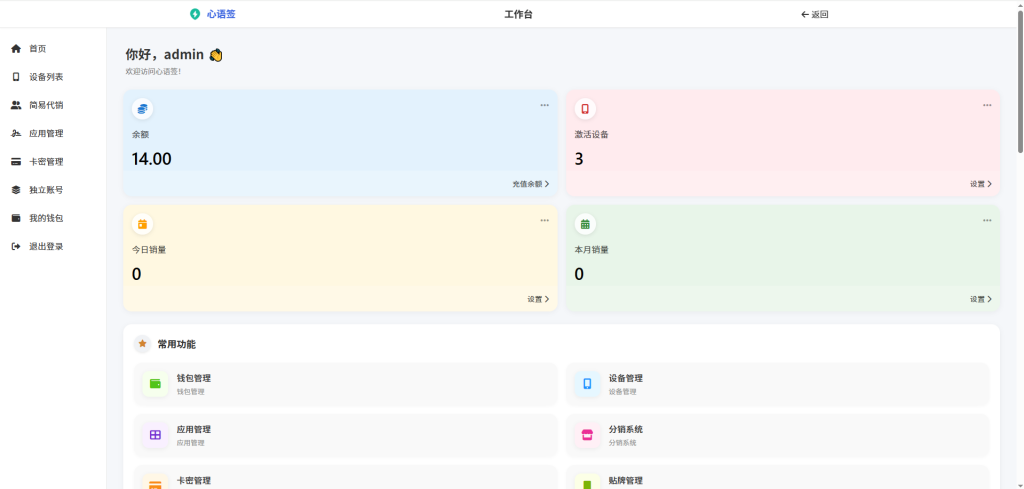
Task: Click the 设备管理 device icon
Action: (587, 384)
